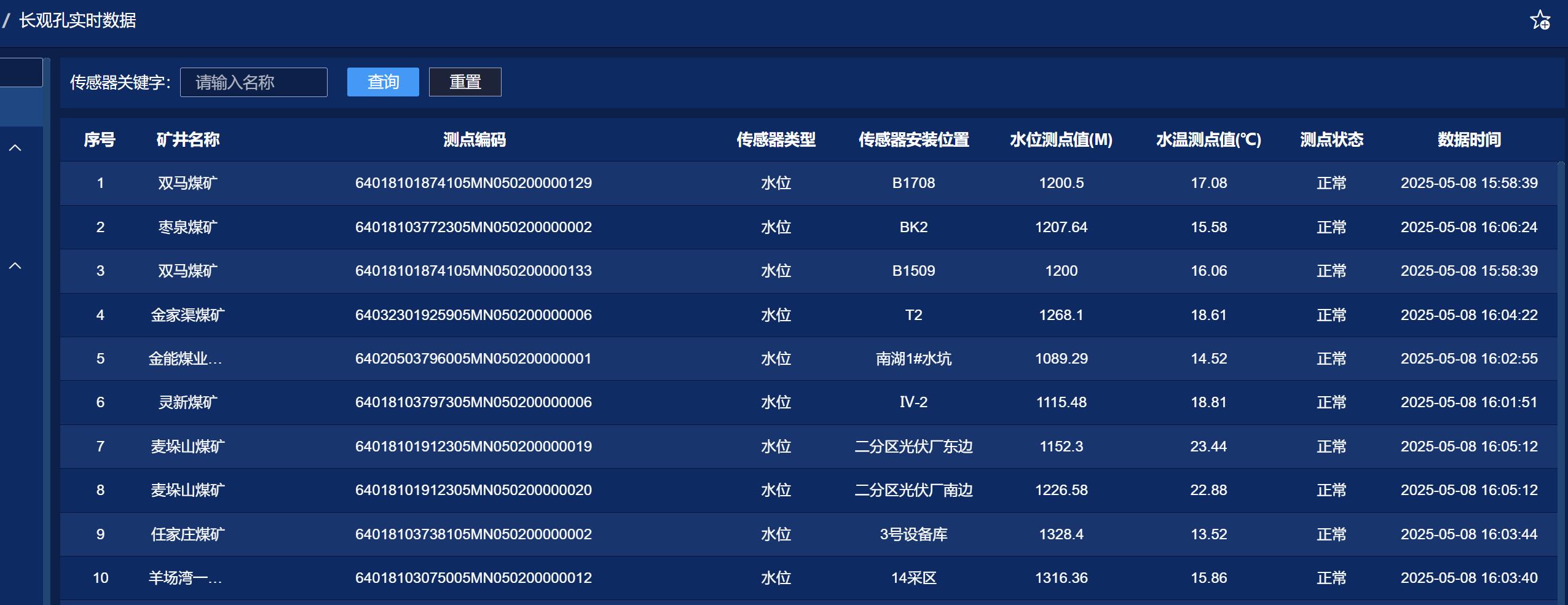Image resolution: width=1568 pixels, height=605 pixels.
Task: Click water temperature value 23.44
Action: 1209,447
